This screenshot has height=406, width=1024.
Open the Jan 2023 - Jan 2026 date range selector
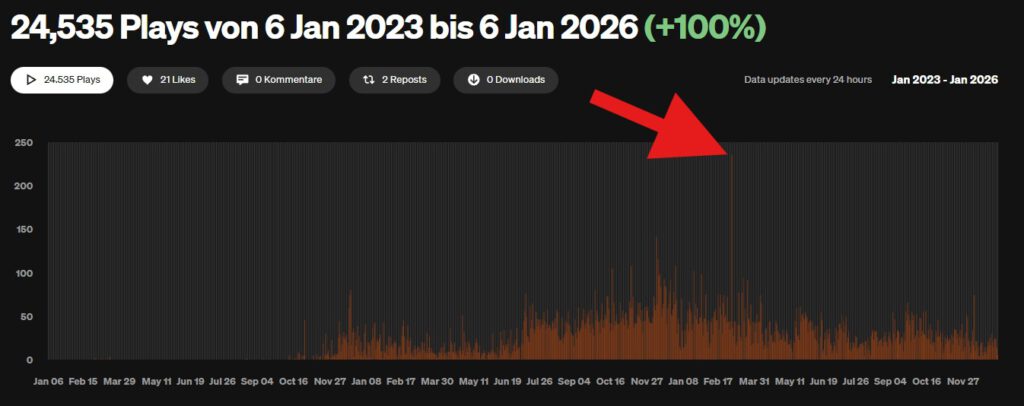tap(945, 80)
